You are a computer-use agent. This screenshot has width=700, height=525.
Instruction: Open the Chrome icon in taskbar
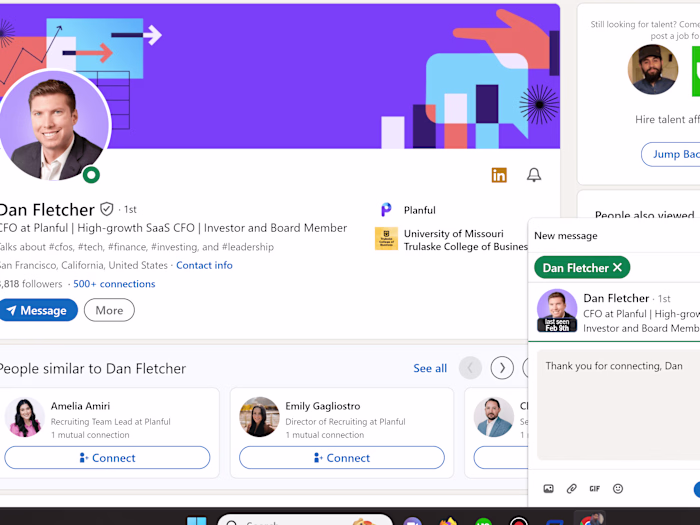click(x=591, y=520)
